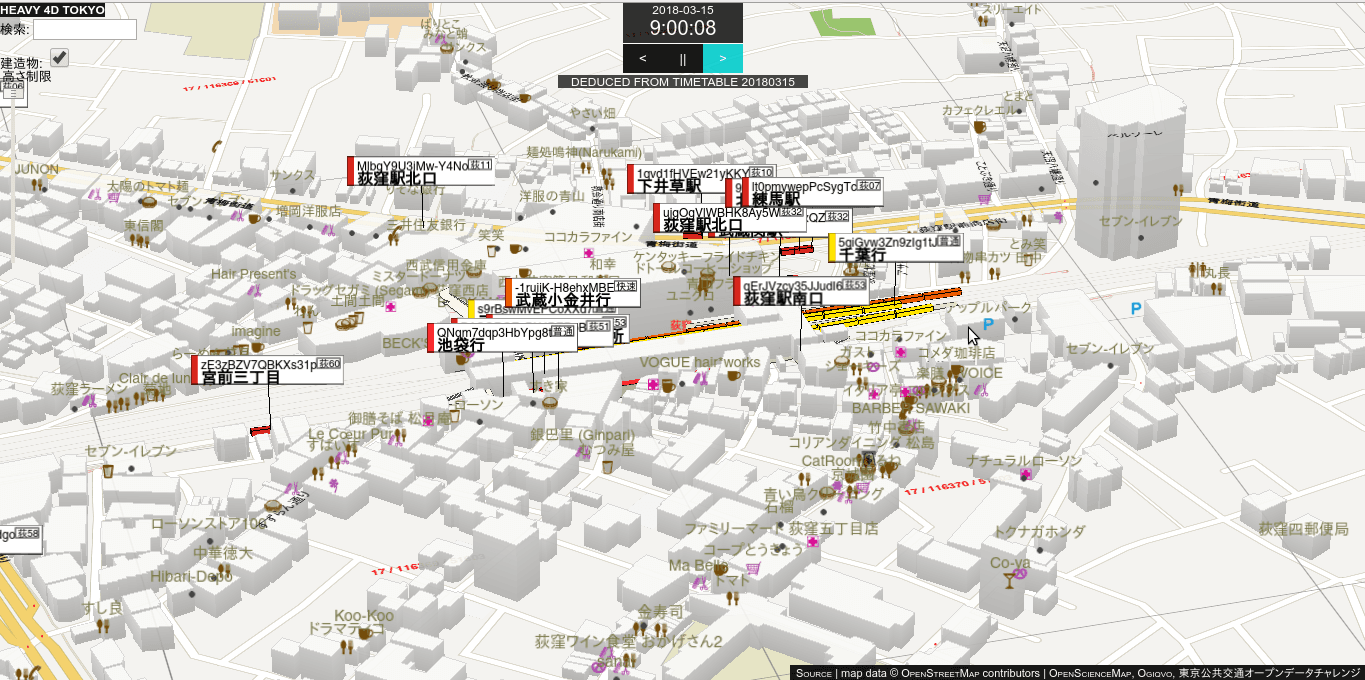Step time backward with the < button
Viewport: 1365px width, 680px height.
click(643, 58)
